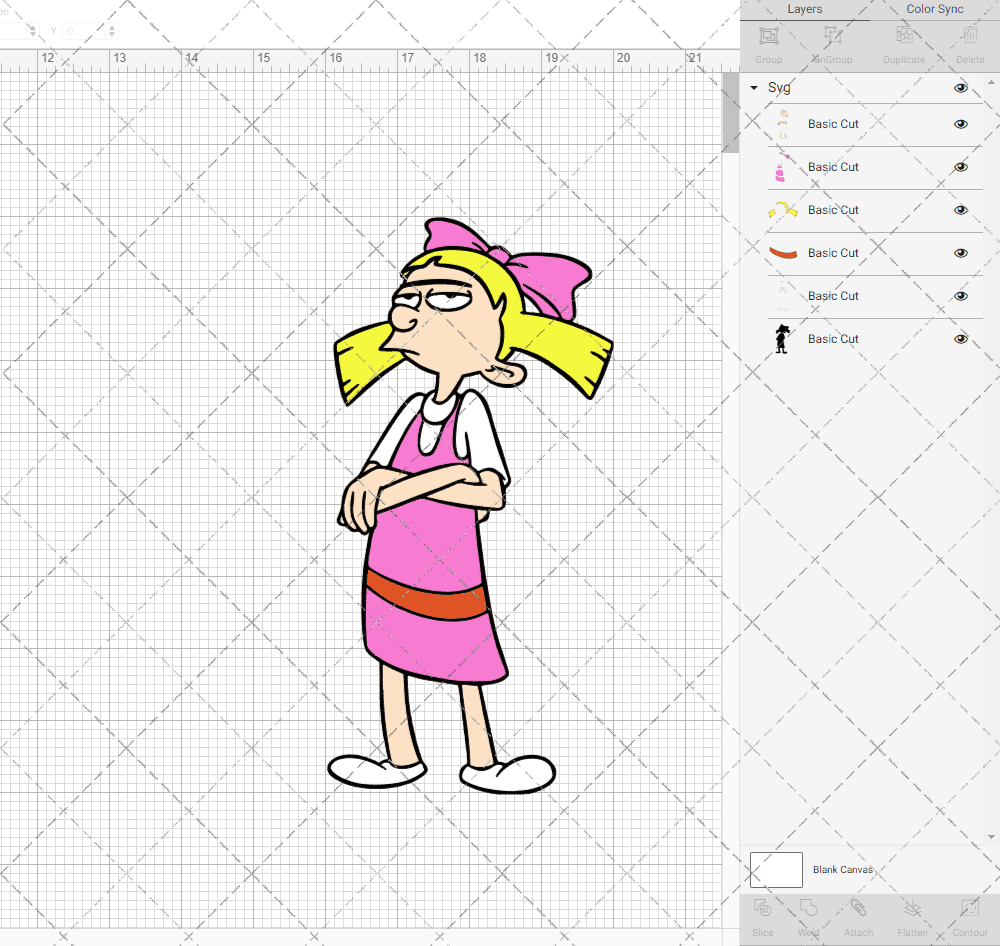Hide the black outline Basic Cut layer
This screenshot has height=946, width=1000.
tap(960, 339)
